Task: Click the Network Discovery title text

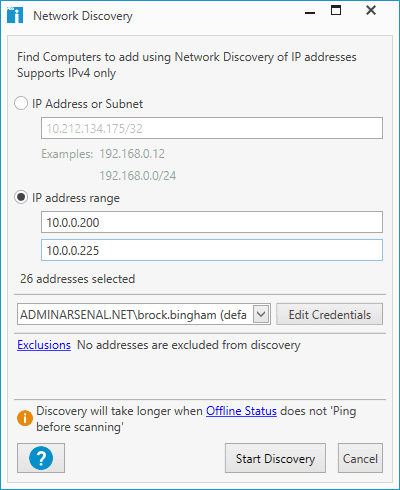Action: [83, 16]
